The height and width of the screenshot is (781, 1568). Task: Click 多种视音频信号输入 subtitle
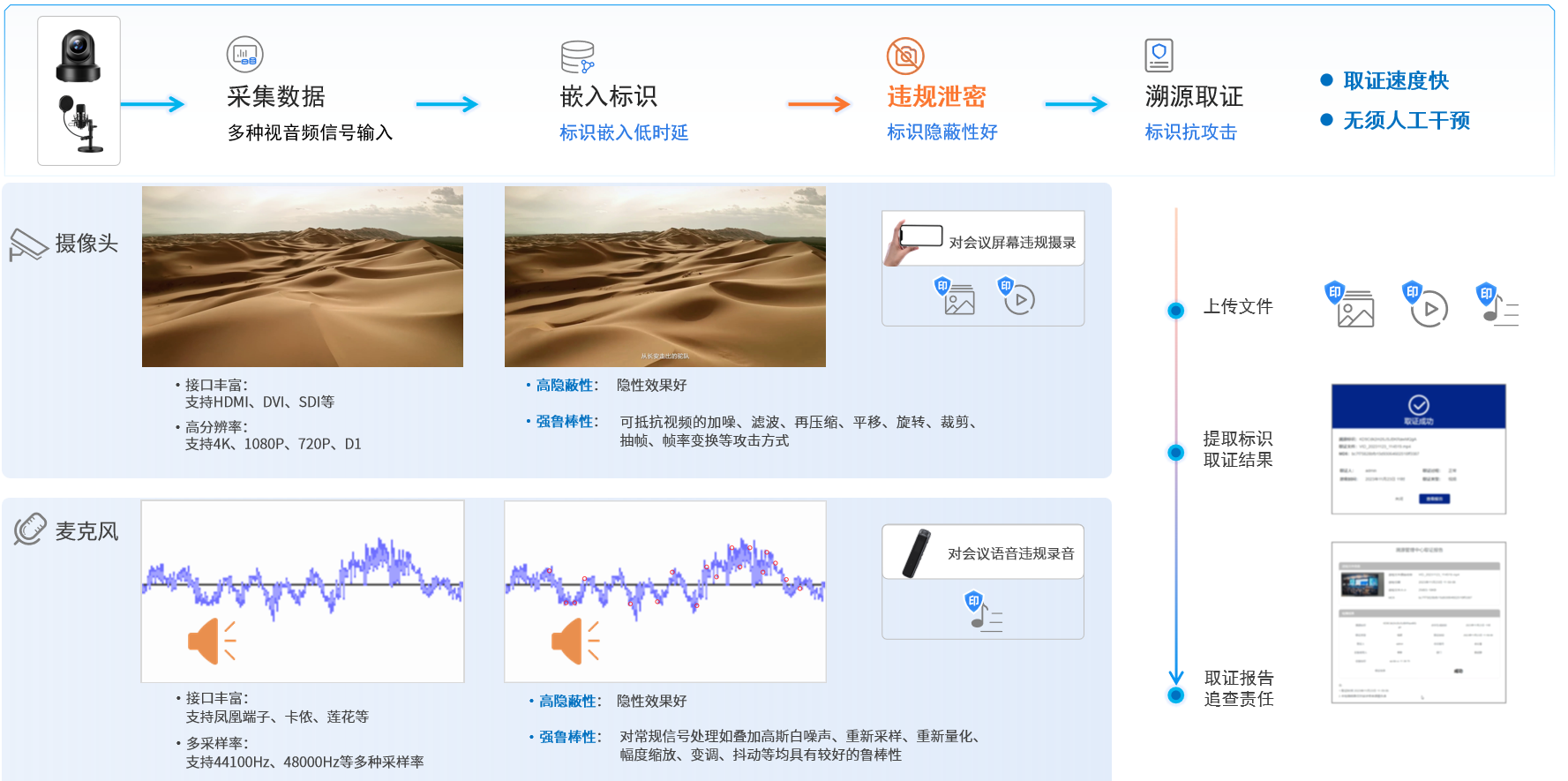coord(310,132)
